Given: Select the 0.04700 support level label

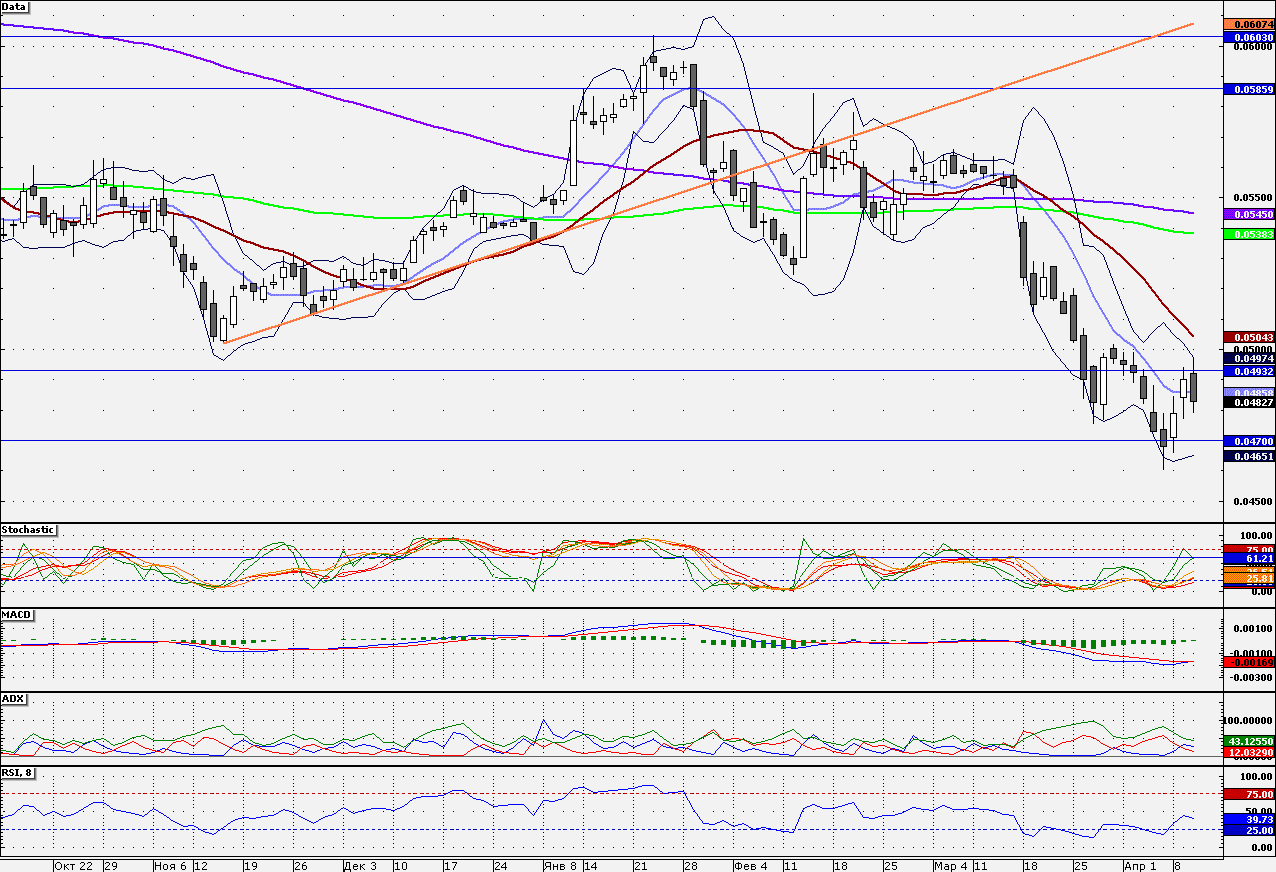Looking at the screenshot, I should (1249, 441).
